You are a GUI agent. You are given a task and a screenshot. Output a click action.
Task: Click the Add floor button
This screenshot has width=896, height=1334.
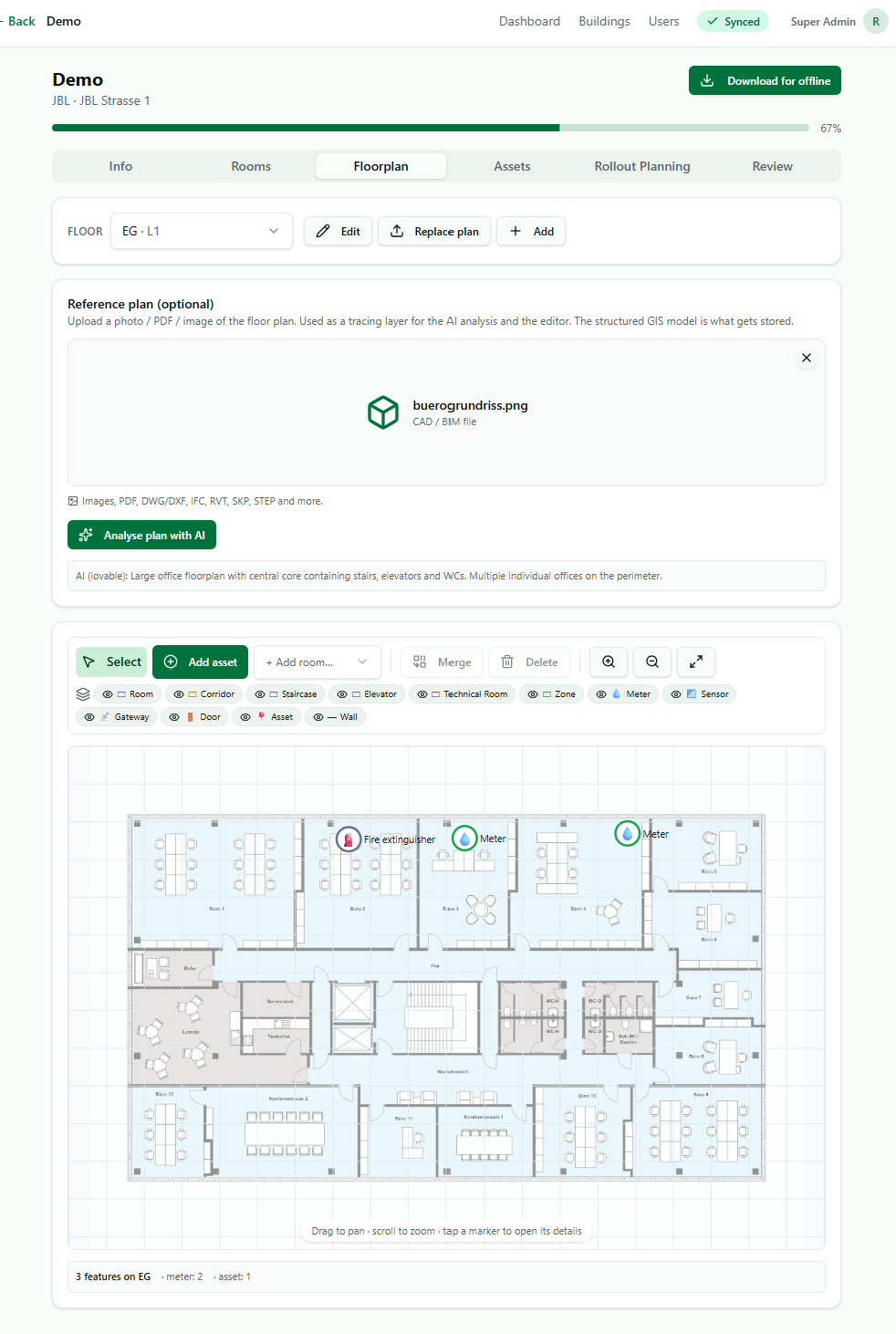point(531,231)
